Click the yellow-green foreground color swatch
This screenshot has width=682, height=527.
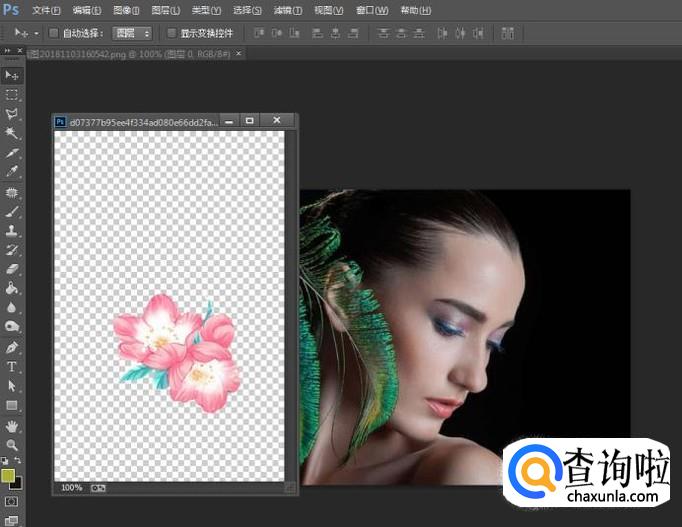click(8, 475)
